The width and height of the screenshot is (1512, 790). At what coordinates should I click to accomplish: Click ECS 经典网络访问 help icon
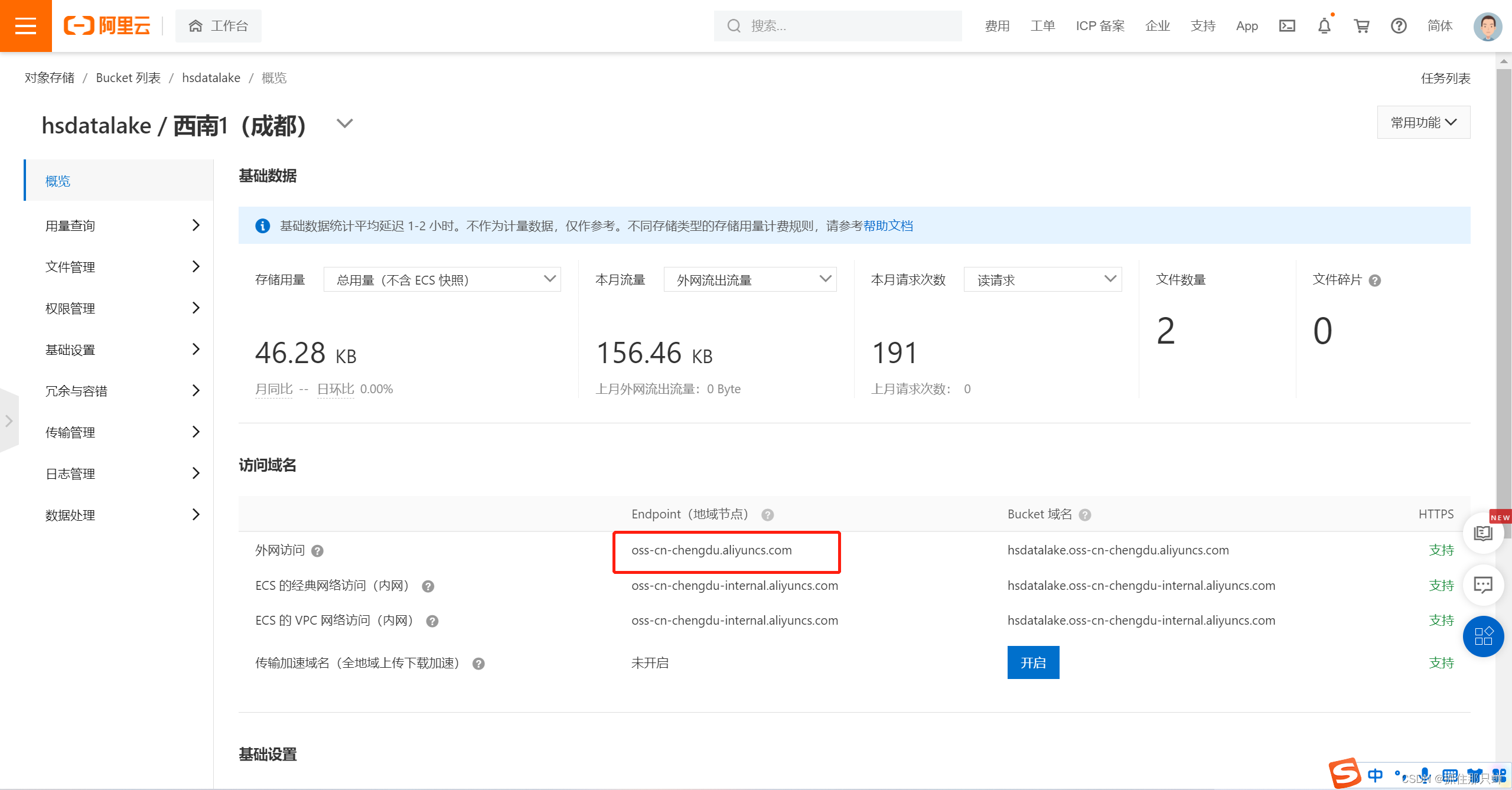(x=428, y=586)
